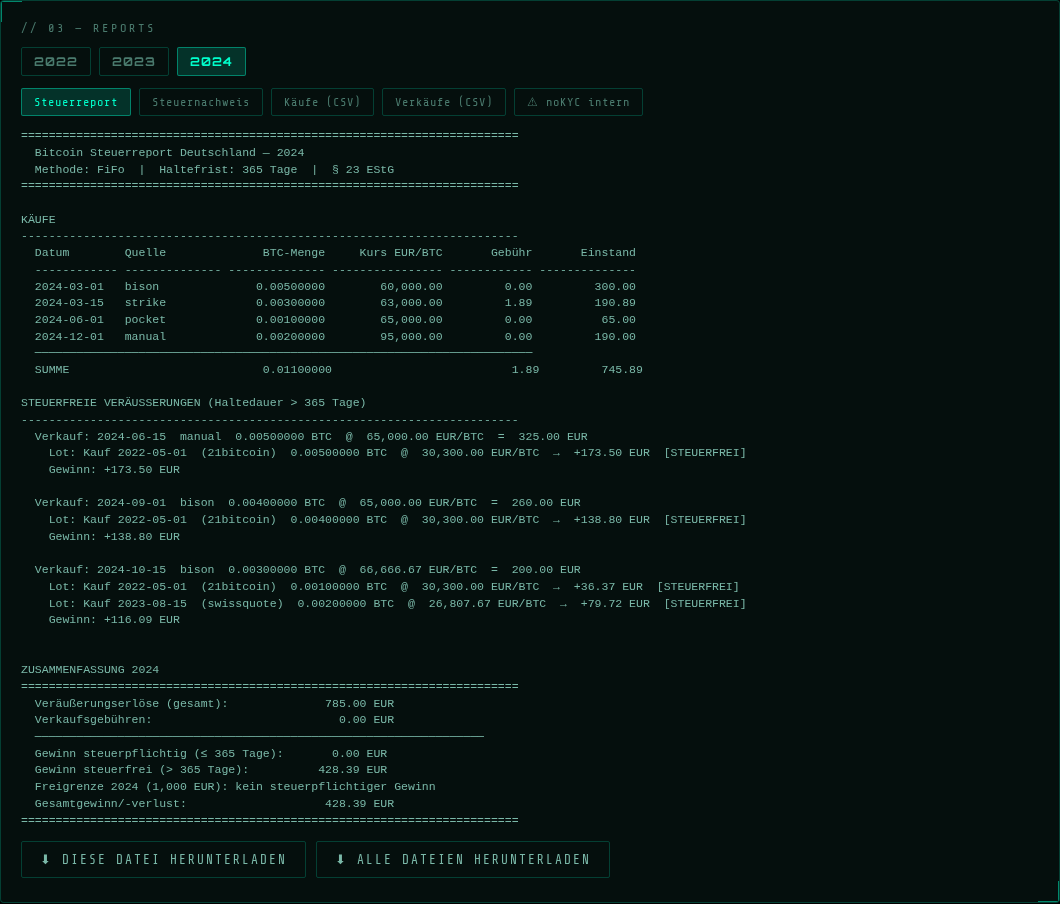This screenshot has height=904, width=1060.
Task: Click the '§ 23 EStG' text
Action: pos(363,170)
